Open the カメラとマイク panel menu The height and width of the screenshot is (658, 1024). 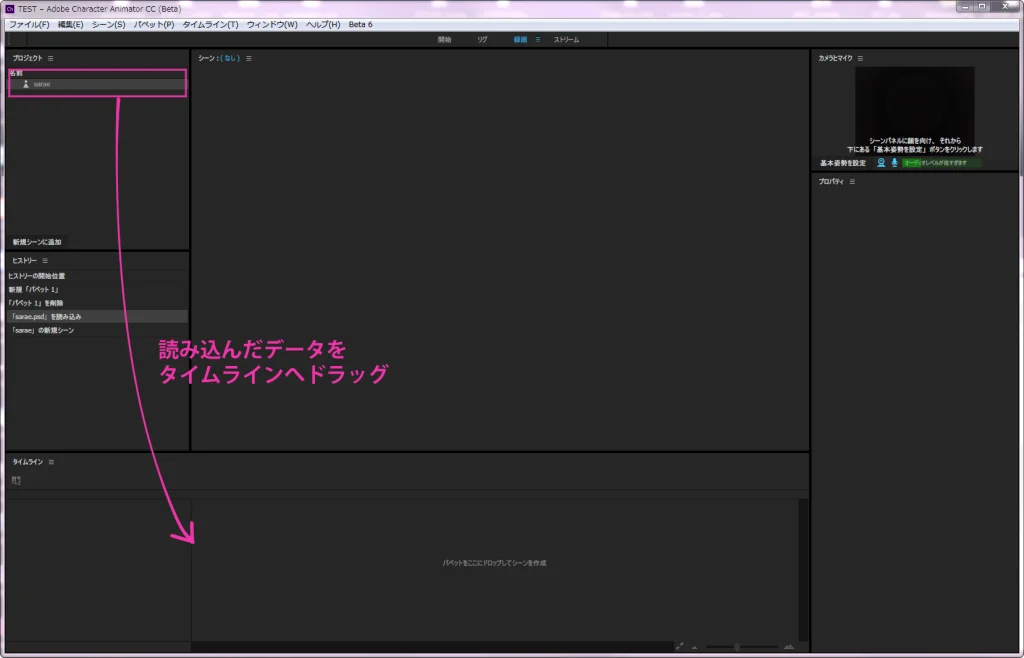(860, 58)
